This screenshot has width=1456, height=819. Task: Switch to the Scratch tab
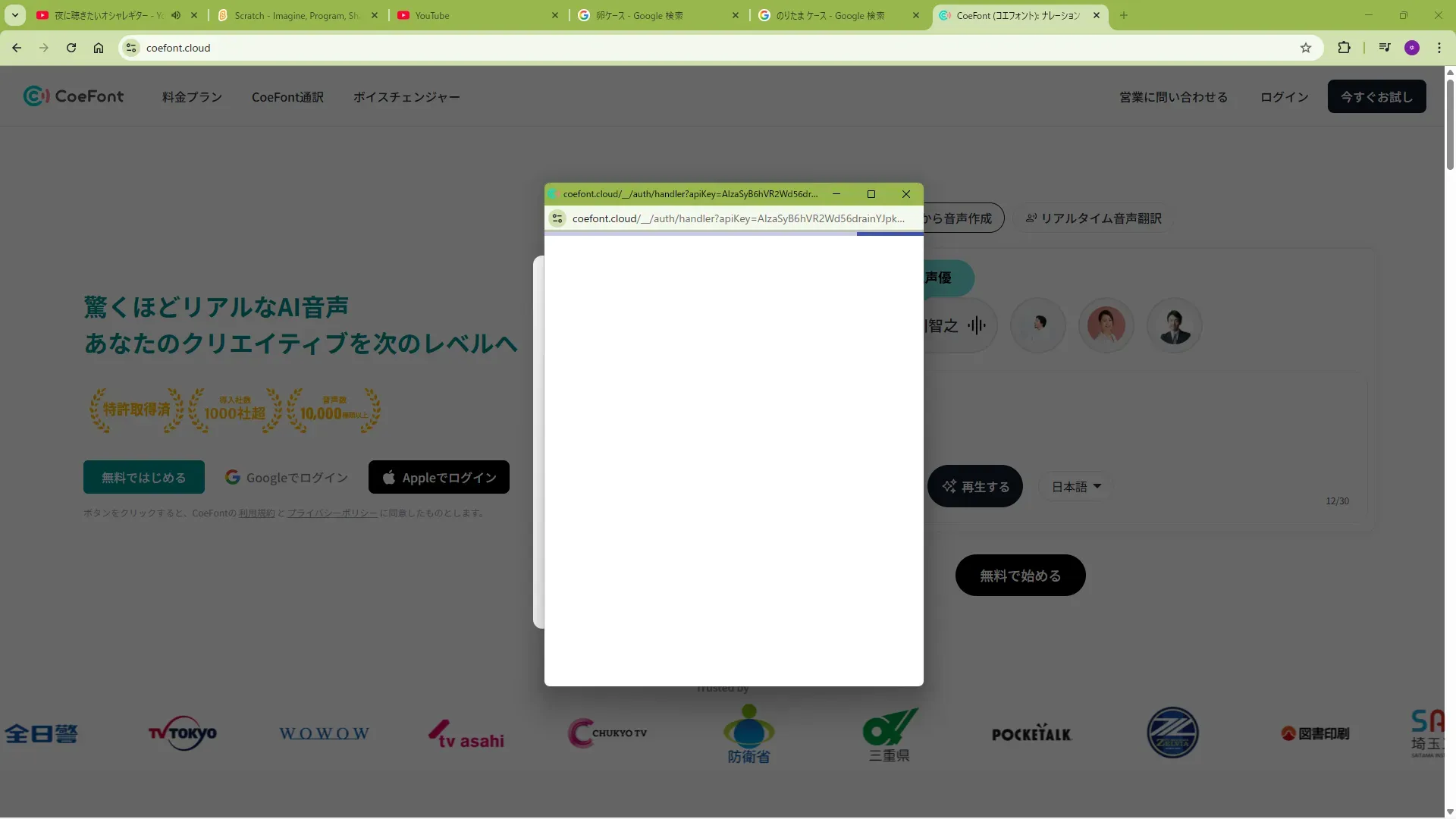point(297,15)
